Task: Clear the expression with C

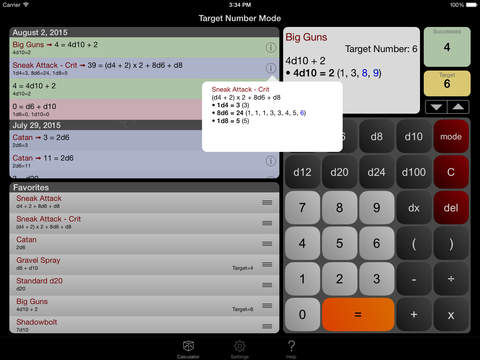Action: [451, 172]
